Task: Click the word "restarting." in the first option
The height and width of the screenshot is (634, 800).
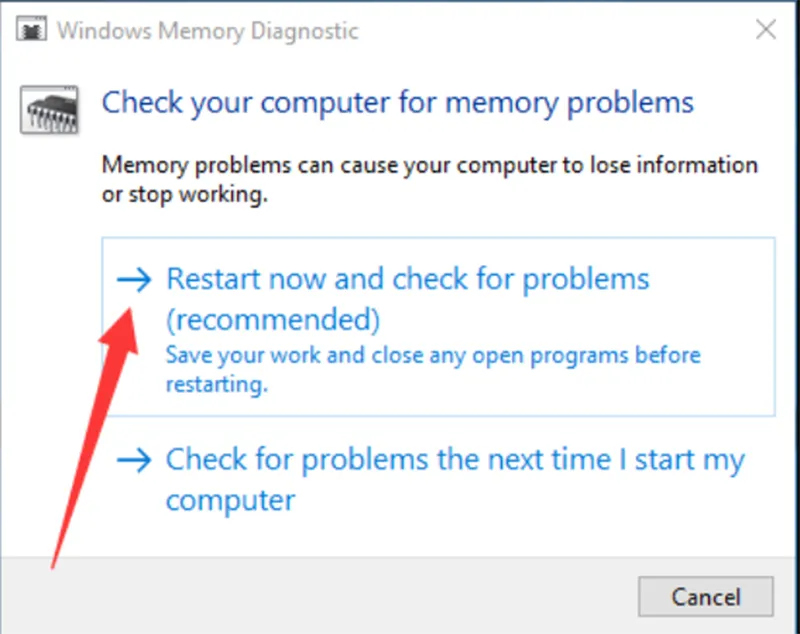Action: pos(216,385)
